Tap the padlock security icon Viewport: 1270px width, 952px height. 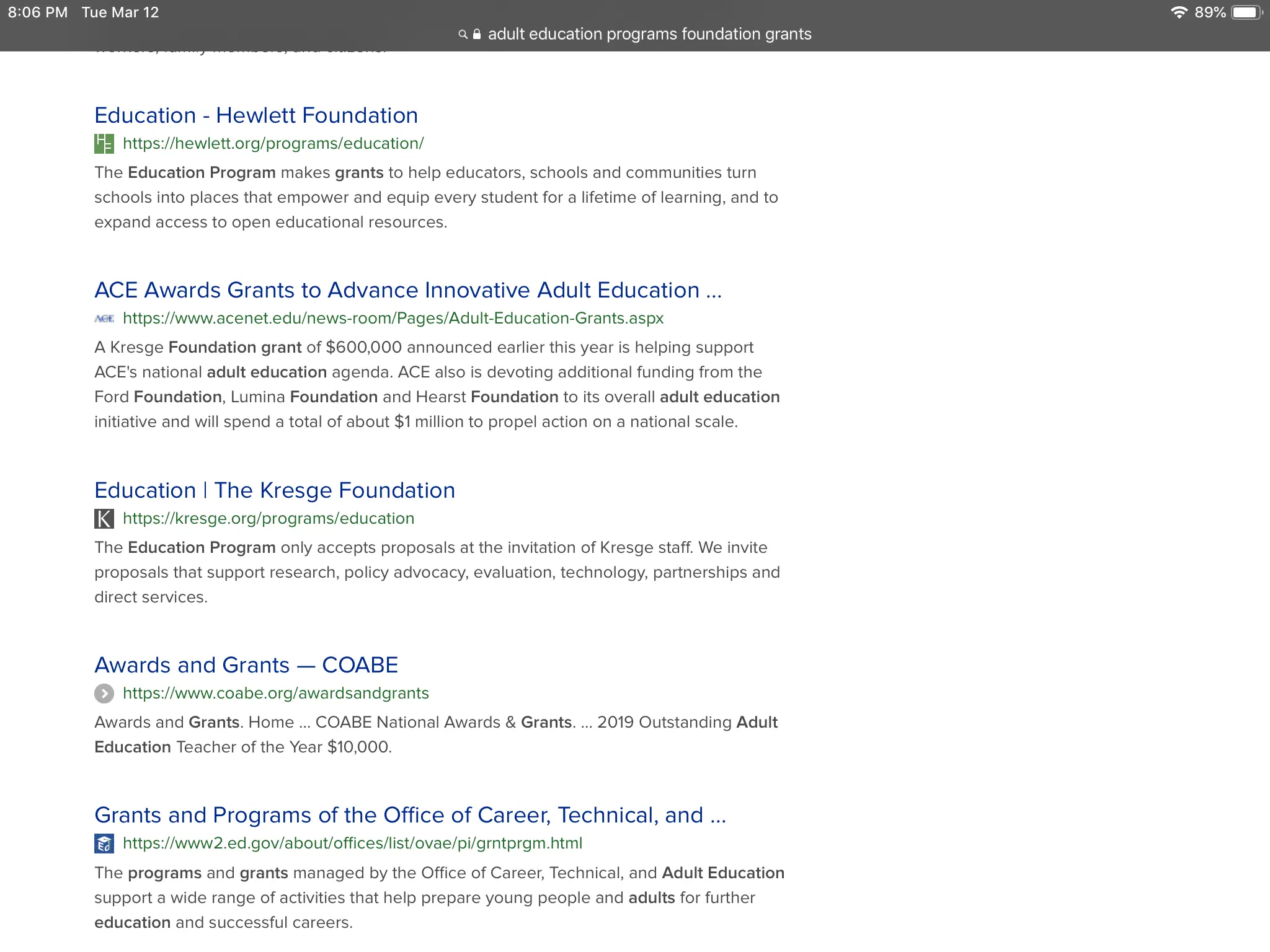click(x=477, y=35)
